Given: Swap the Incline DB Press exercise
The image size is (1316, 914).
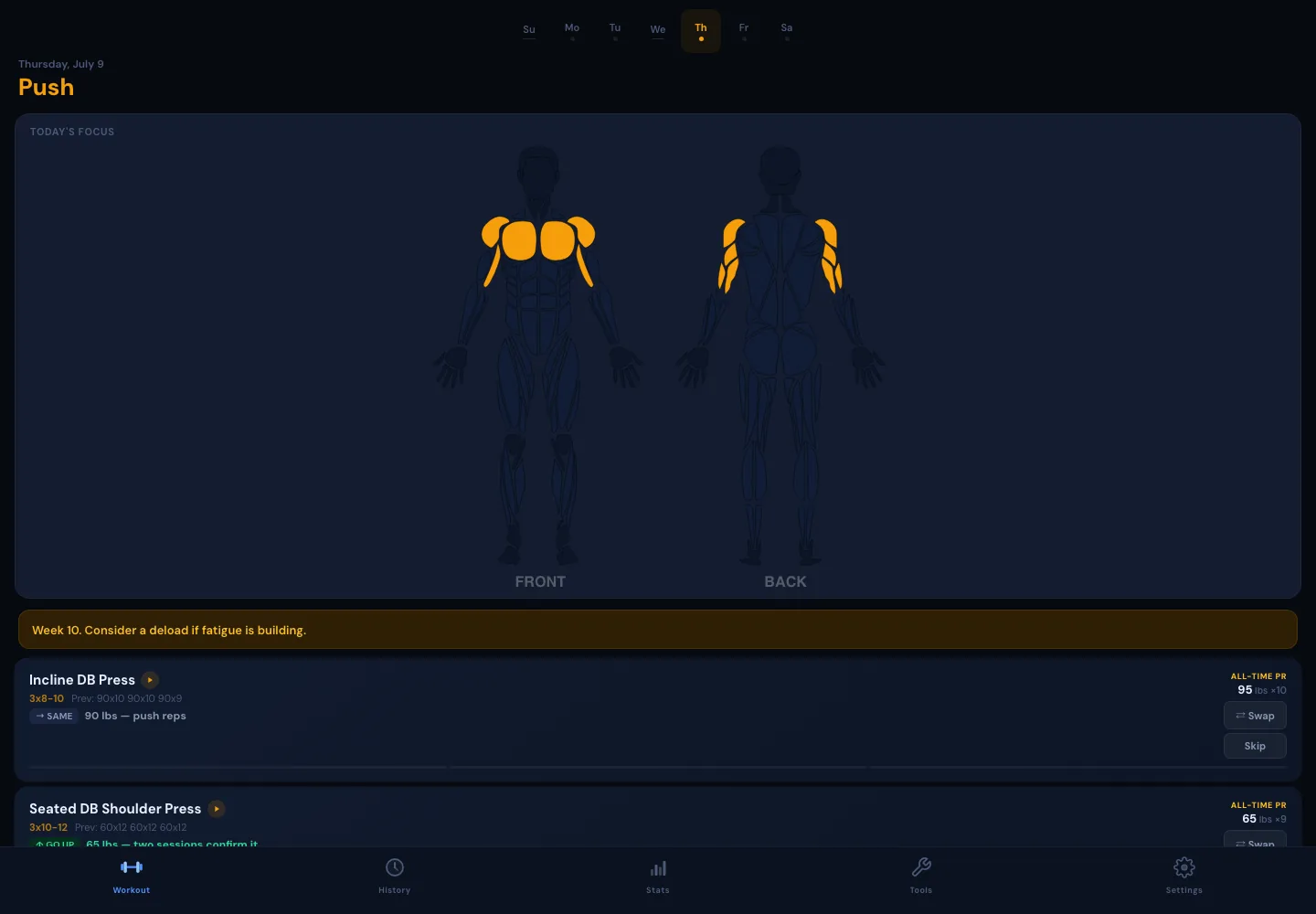Looking at the screenshot, I should pos(1255,716).
